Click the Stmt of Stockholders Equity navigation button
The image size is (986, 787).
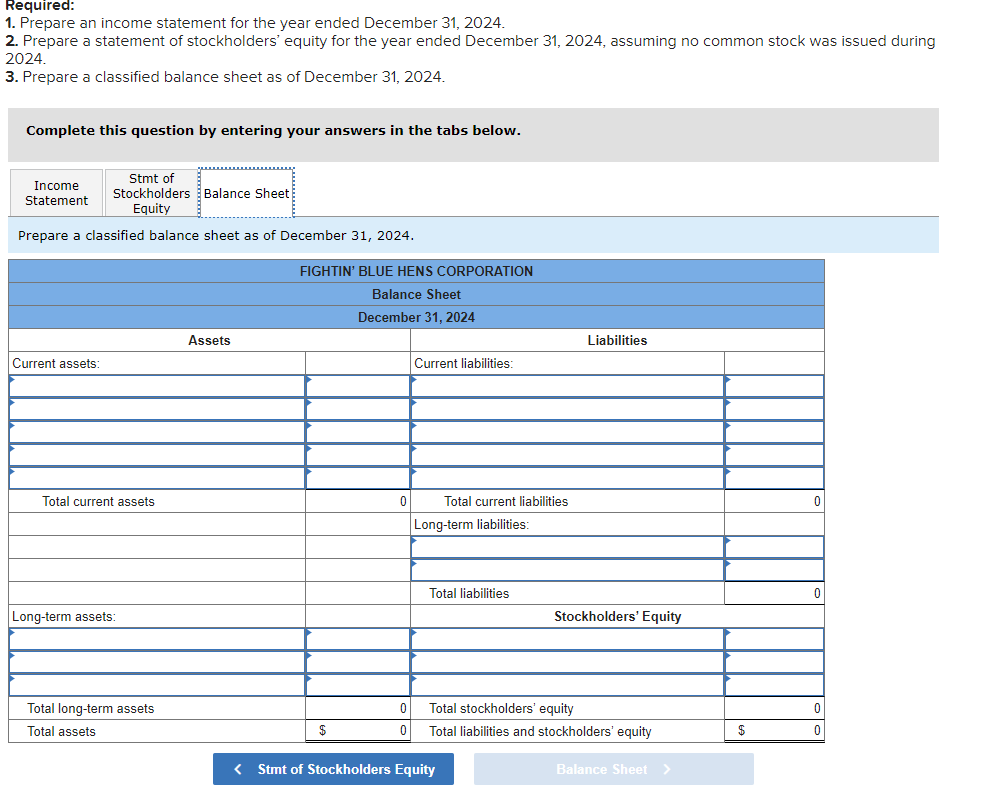point(333,769)
